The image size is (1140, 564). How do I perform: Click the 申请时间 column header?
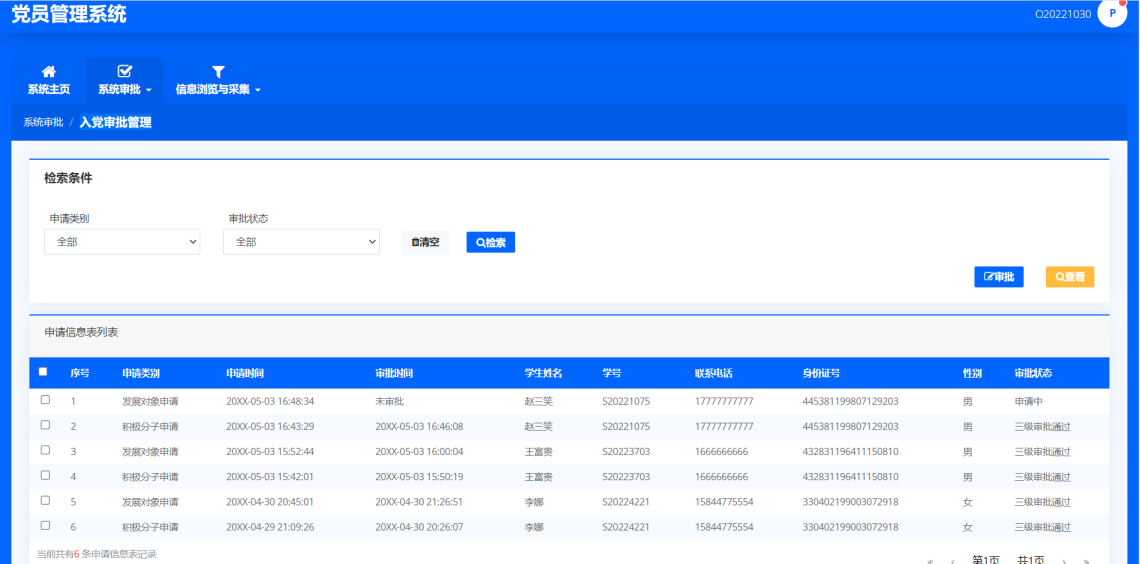(x=245, y=373)
